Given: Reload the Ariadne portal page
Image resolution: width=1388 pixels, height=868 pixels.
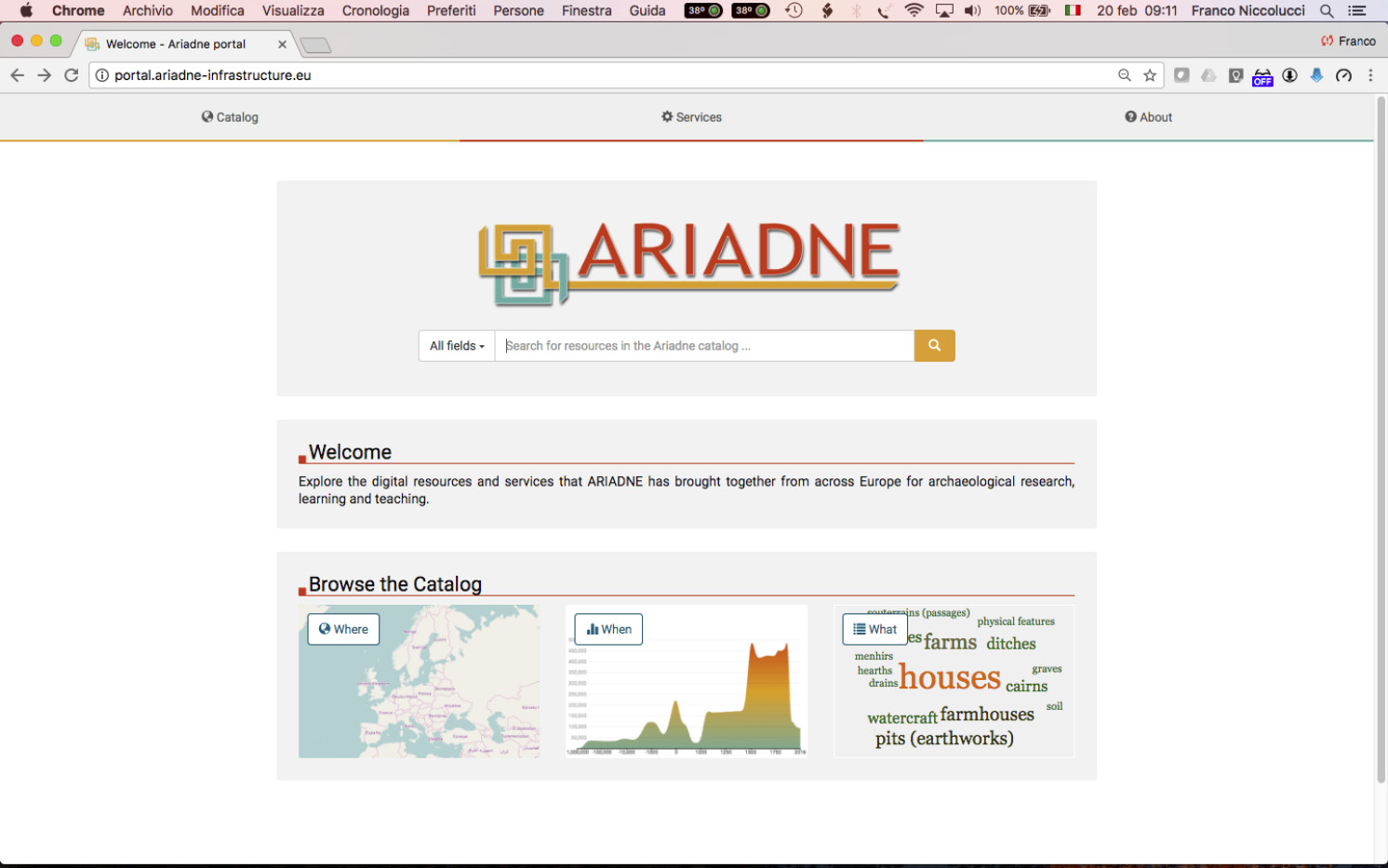Looking at the screenshot, I should 71,75.
